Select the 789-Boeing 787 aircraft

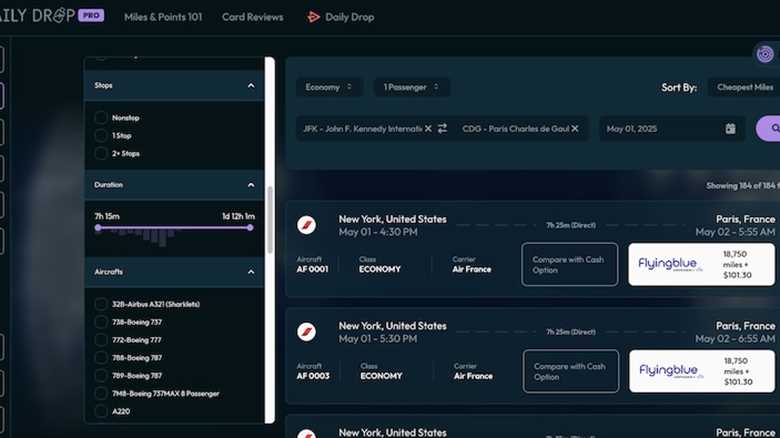[100, 376]
